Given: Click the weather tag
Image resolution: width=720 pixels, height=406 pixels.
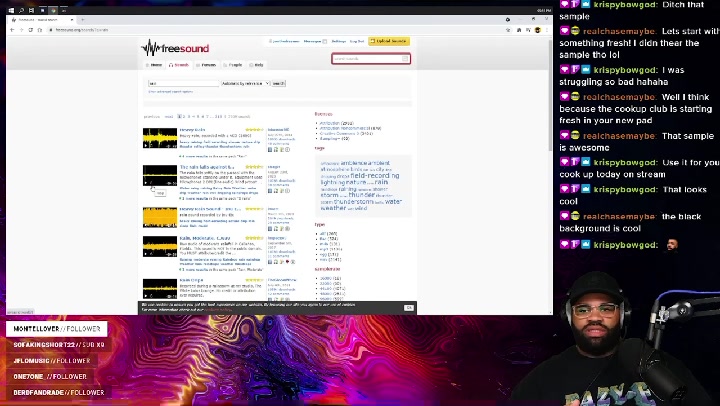Looking at the screenshot, I should [333, 208].
